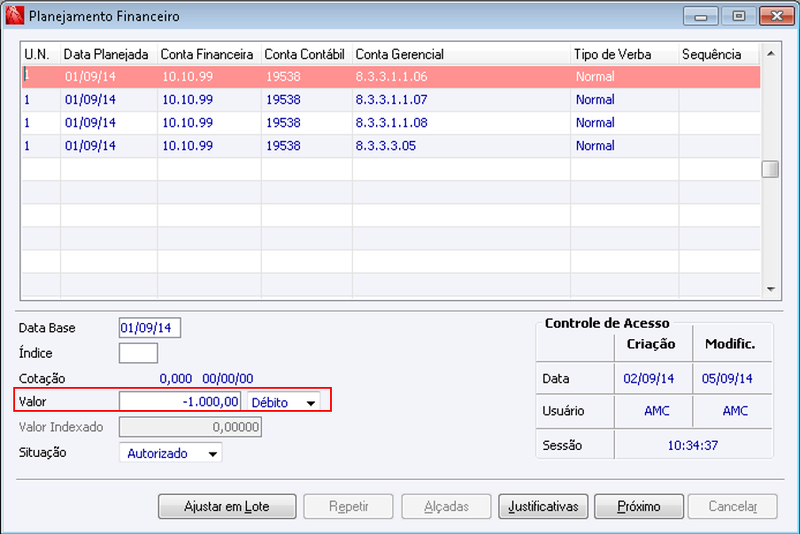Select the row with account 8.3.3.3.05
The image size is (800, 534).
391,145
